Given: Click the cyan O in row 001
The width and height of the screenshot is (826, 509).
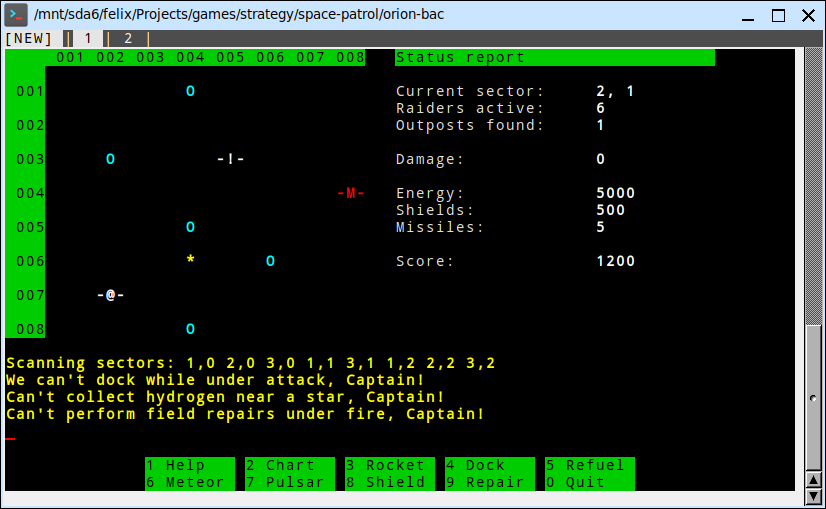Looking at the screenshot, I should click(x=191, y=91).
